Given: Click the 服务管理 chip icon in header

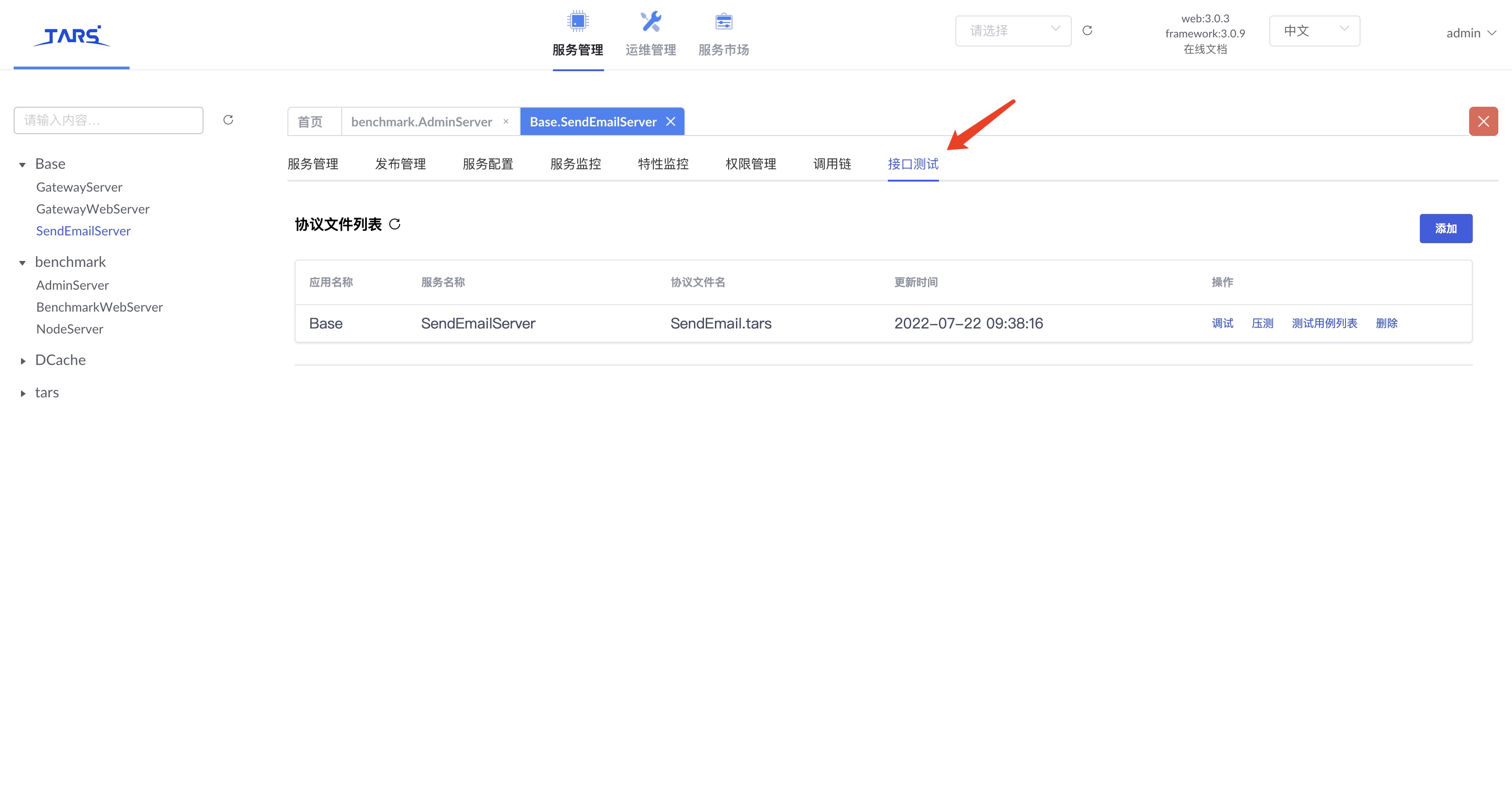Looking at the screenshot, I should tap(578, 22).
